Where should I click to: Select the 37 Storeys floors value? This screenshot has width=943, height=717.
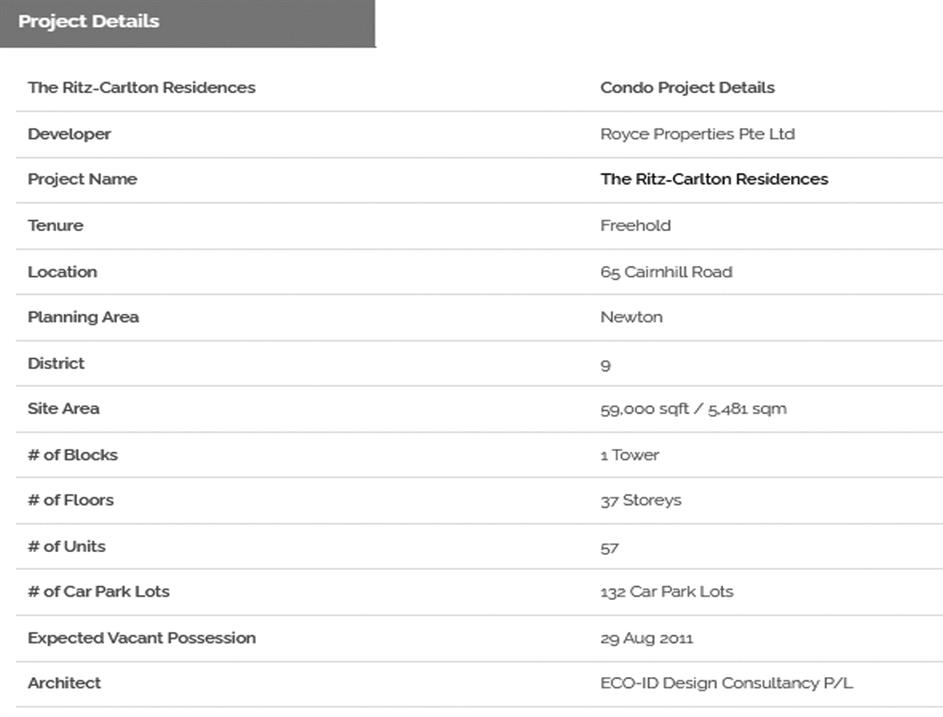[x=640, y=500]
